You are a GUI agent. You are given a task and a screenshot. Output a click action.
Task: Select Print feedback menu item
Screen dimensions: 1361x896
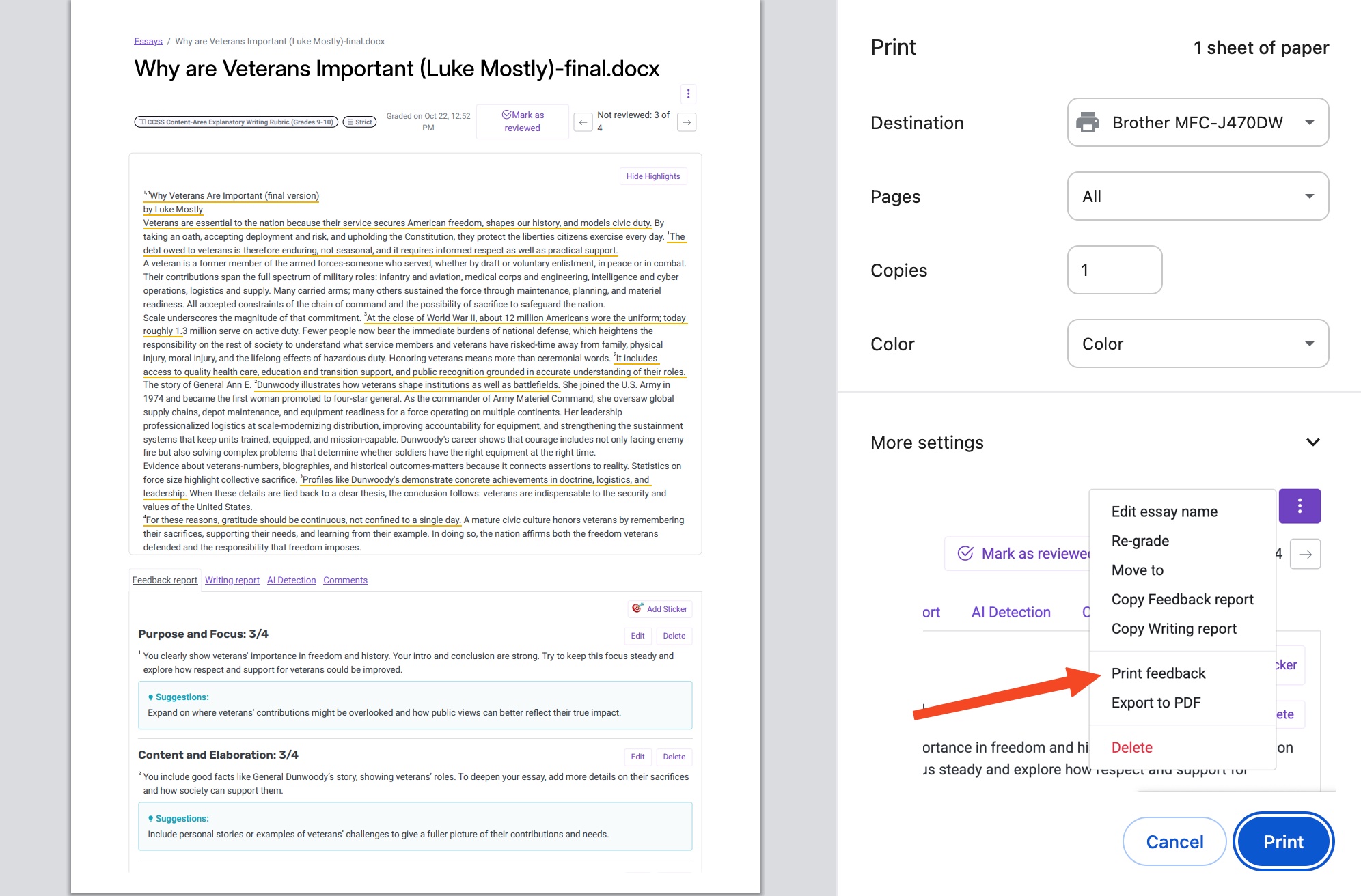pos(1158,673)
